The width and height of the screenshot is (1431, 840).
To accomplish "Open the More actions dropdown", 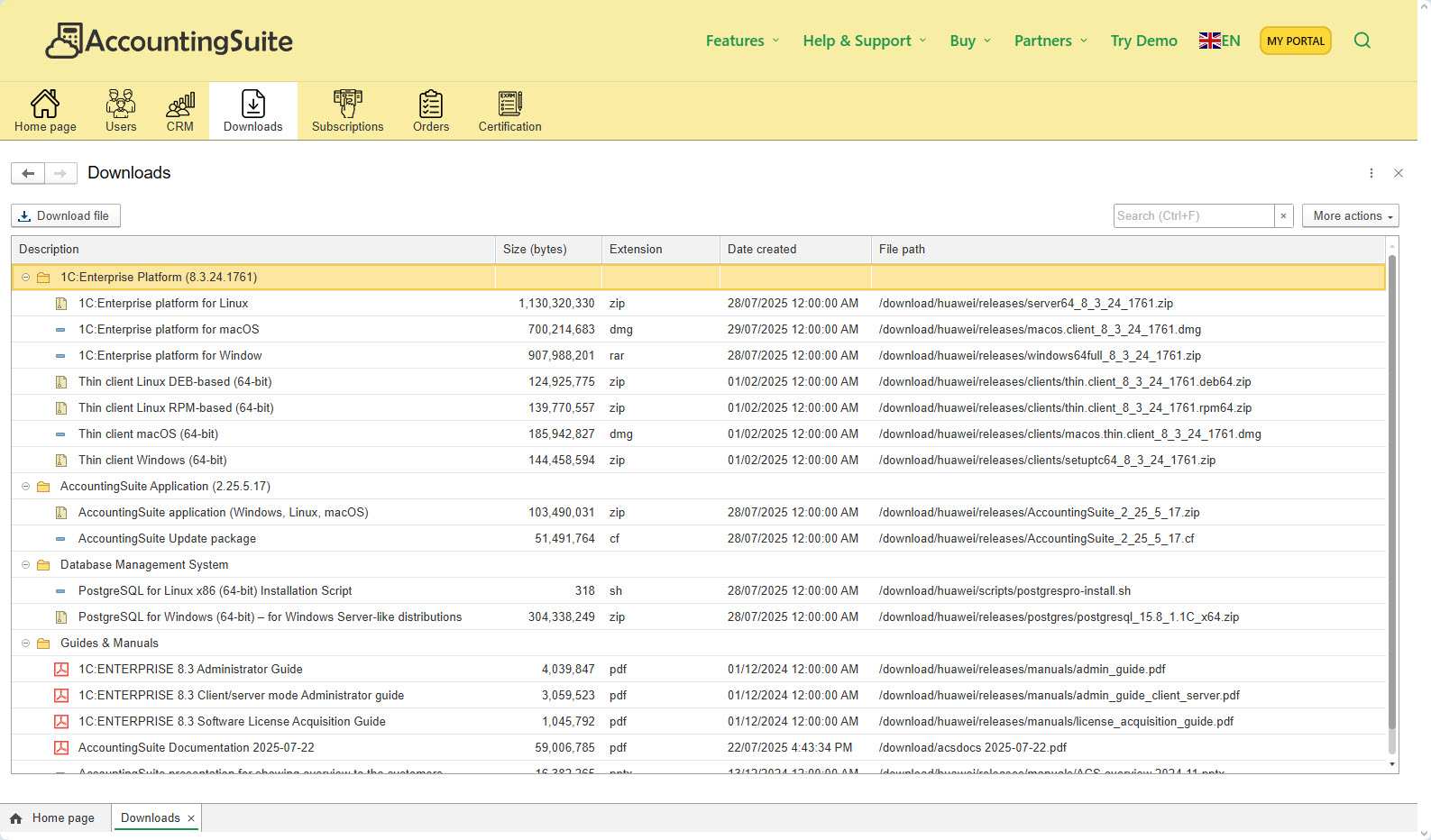I will (1351, 216).
